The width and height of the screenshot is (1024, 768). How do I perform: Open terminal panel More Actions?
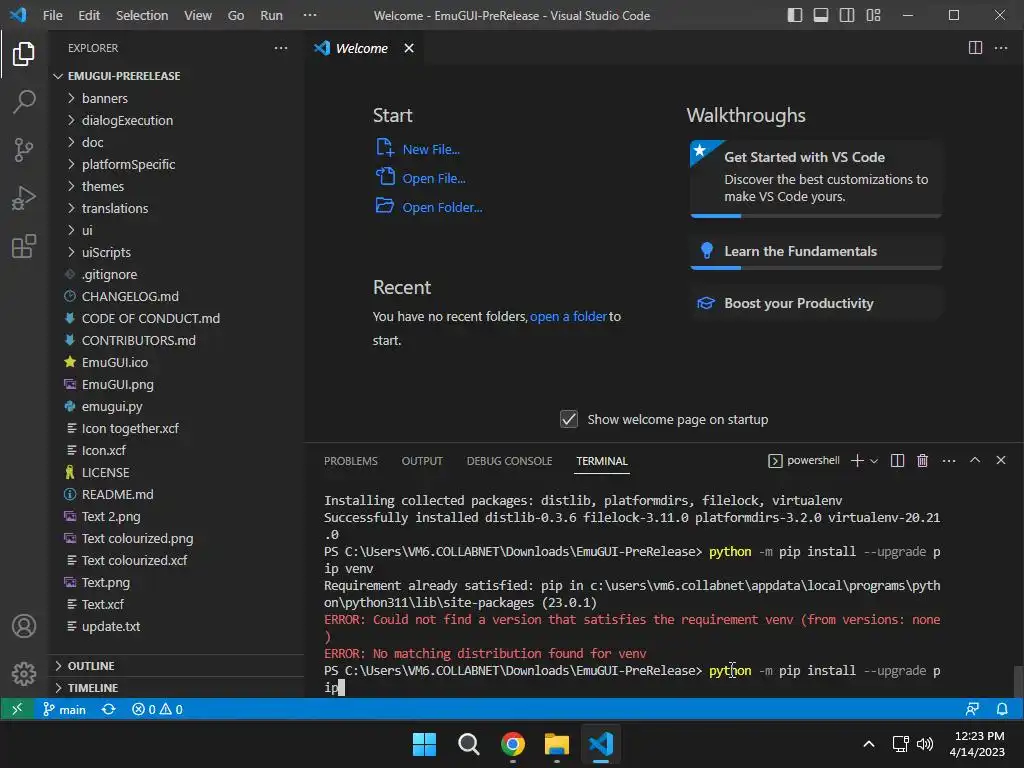tap(949, 460)
